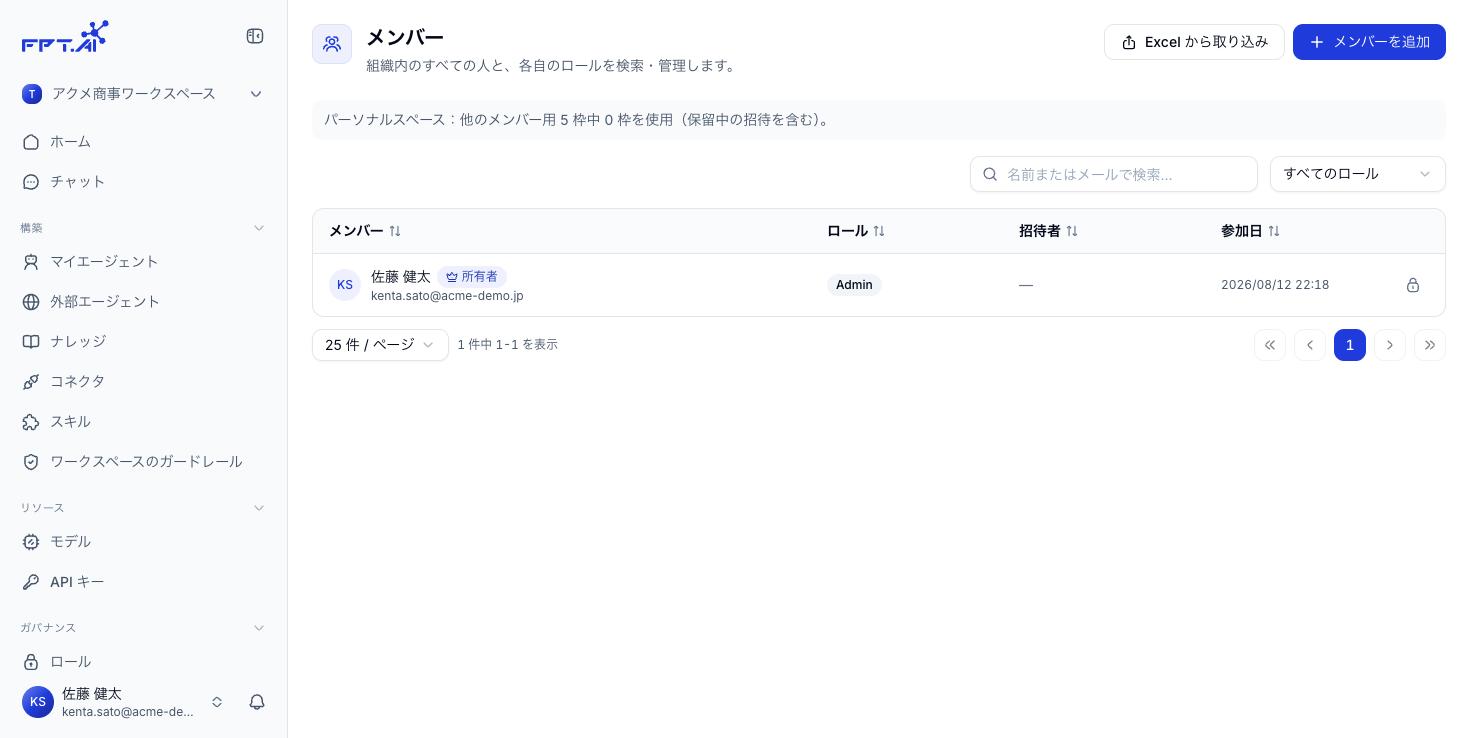Sort by メンバー column

365,231
